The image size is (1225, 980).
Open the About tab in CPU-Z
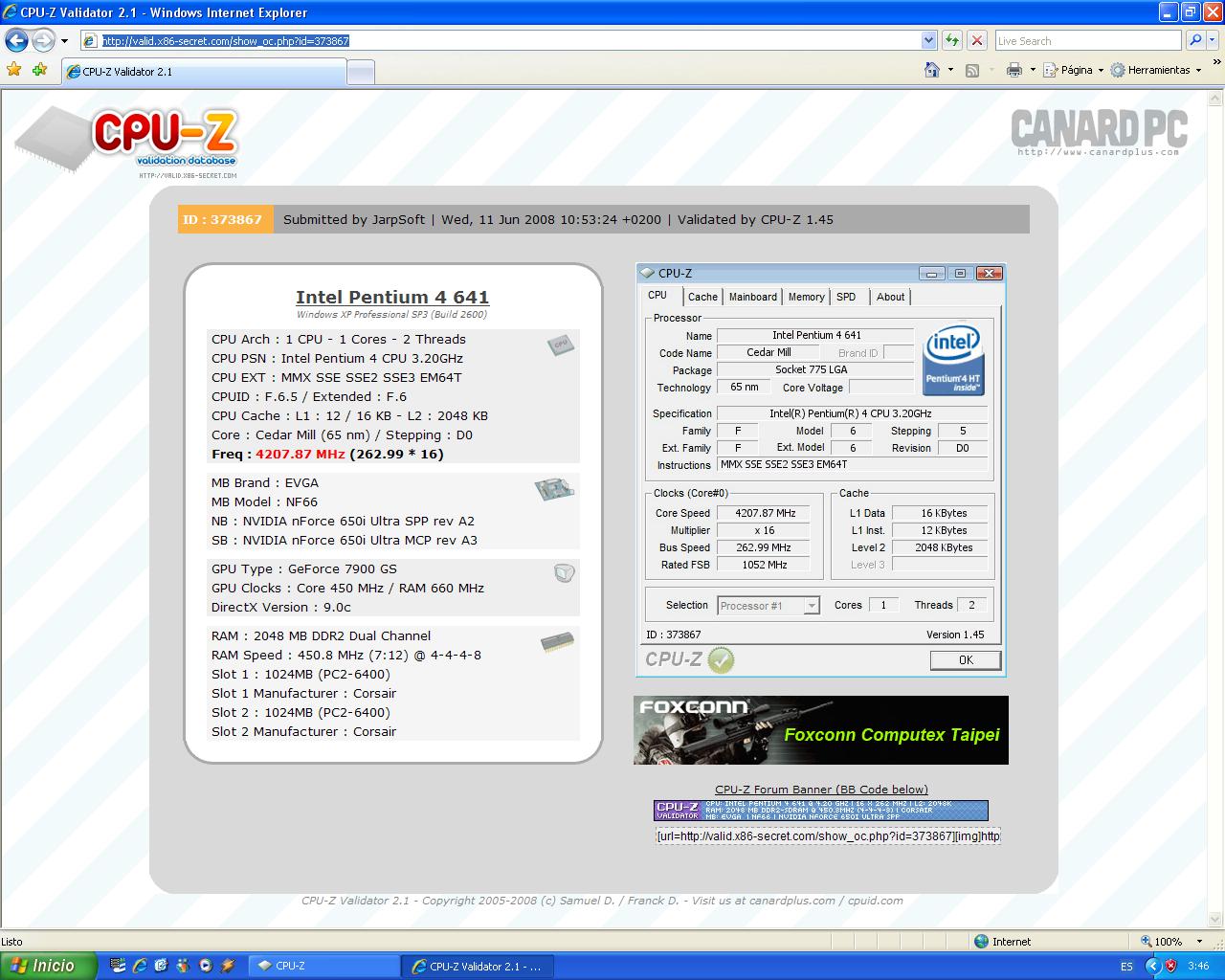click(x=890, y=297)
